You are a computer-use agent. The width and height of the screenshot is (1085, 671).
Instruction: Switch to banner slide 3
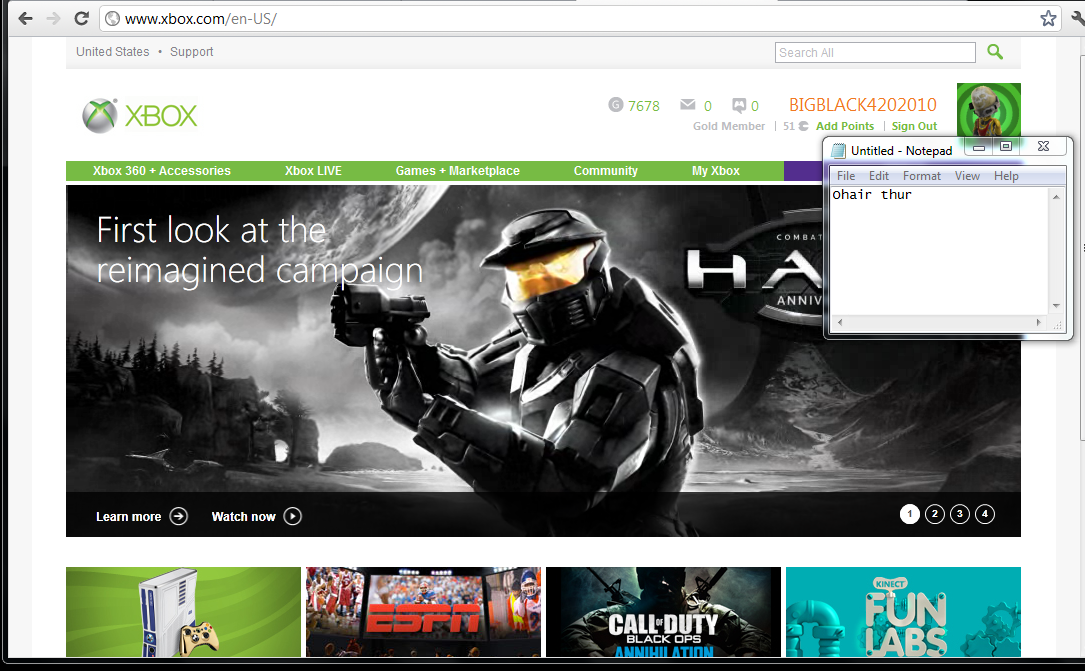click(960, 514)
